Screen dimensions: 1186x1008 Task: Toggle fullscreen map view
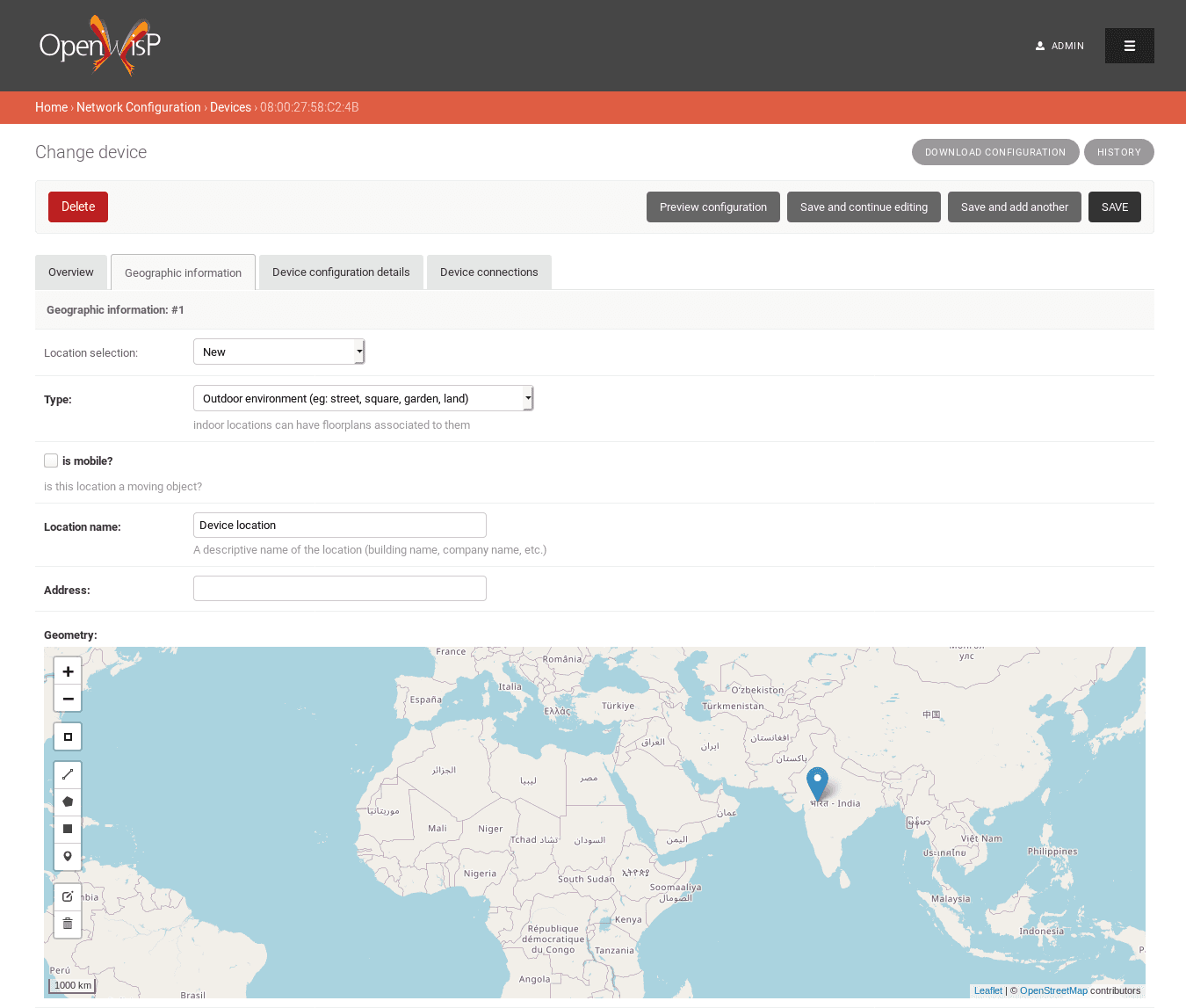(x=68, y=736)
